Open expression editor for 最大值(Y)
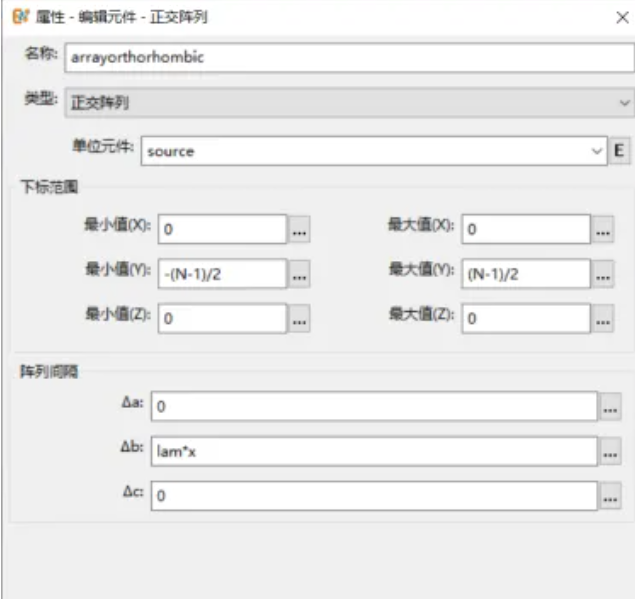 602,274
